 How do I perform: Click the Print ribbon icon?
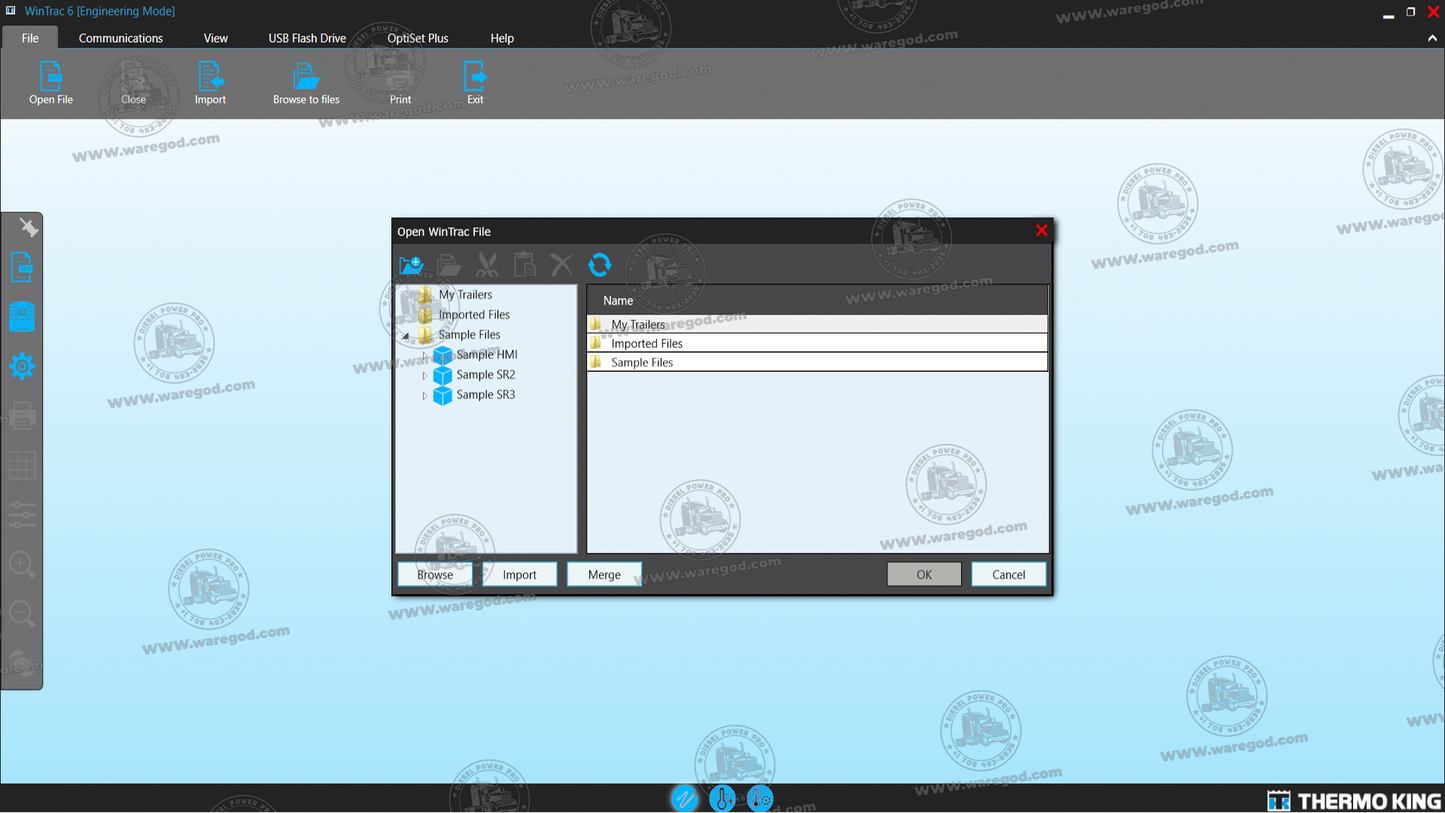pyautogui.click(x=400, y=84)
